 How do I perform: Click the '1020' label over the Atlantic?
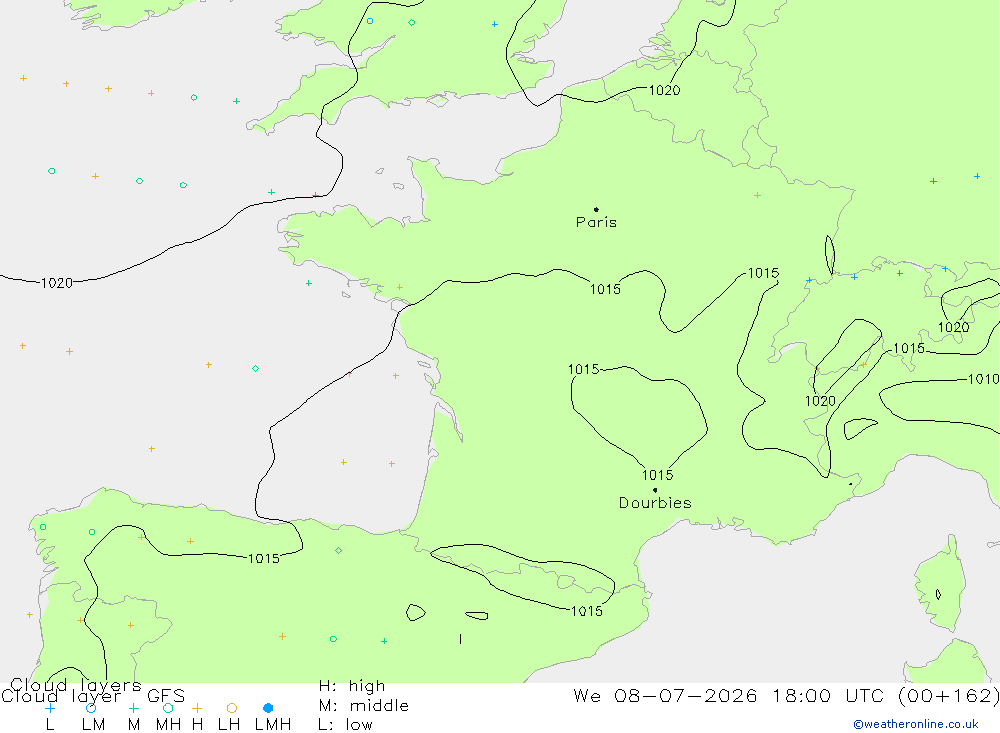pyautogui.click(x=57, y=283)
